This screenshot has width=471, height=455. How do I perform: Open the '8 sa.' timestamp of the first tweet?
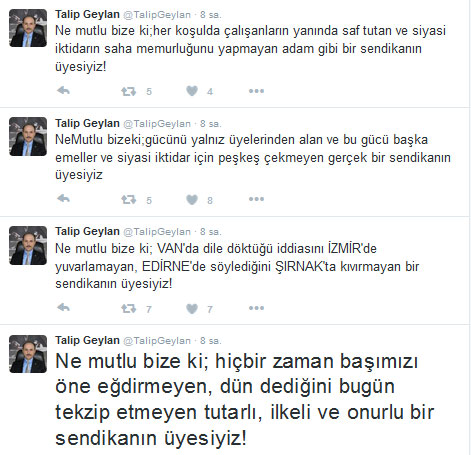click(211, 15)
